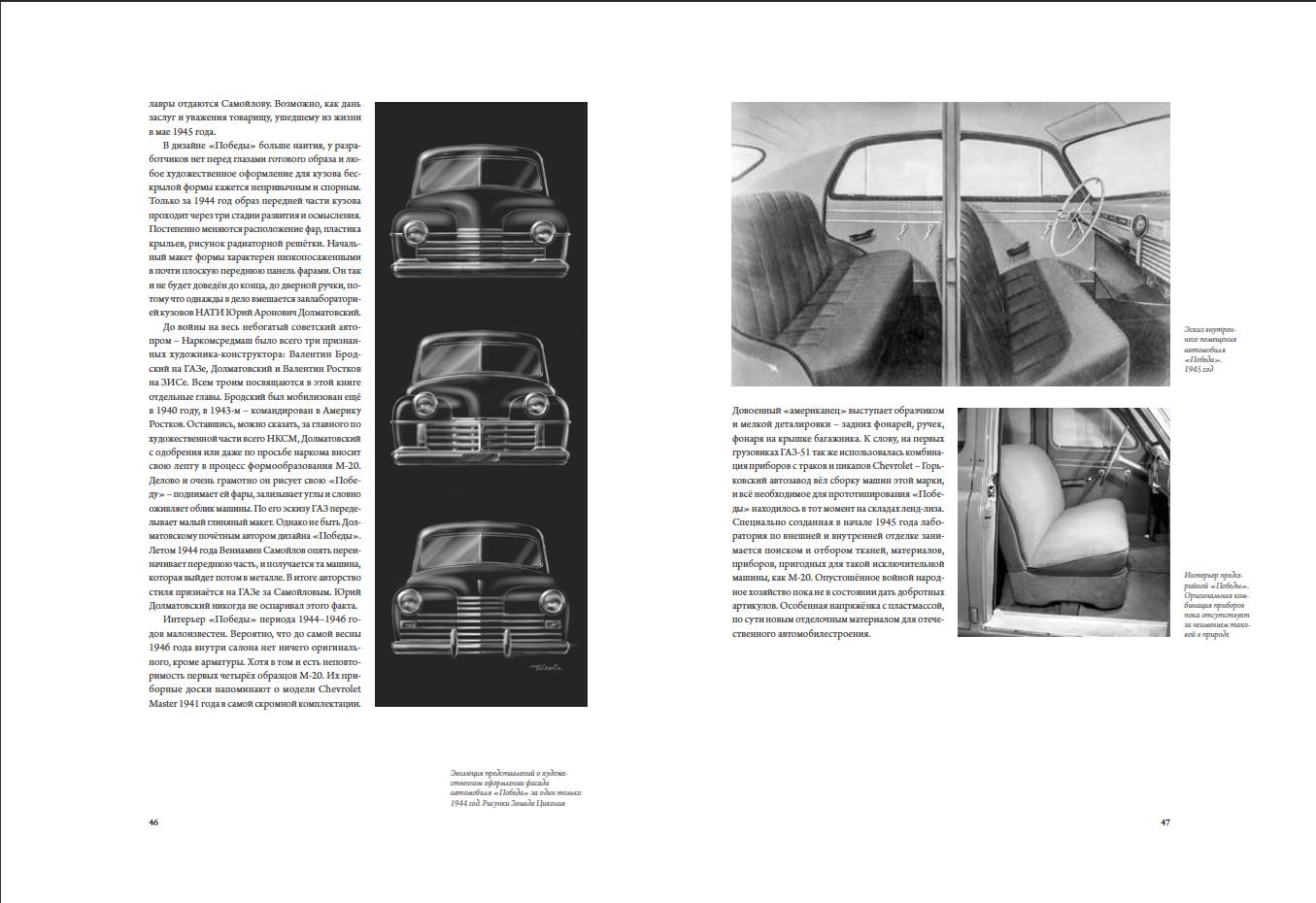Click line starting "грузовиках ГАЗ-51 так же"
Viewport: 1316px width, 903px height.
[x=838, y=452]
